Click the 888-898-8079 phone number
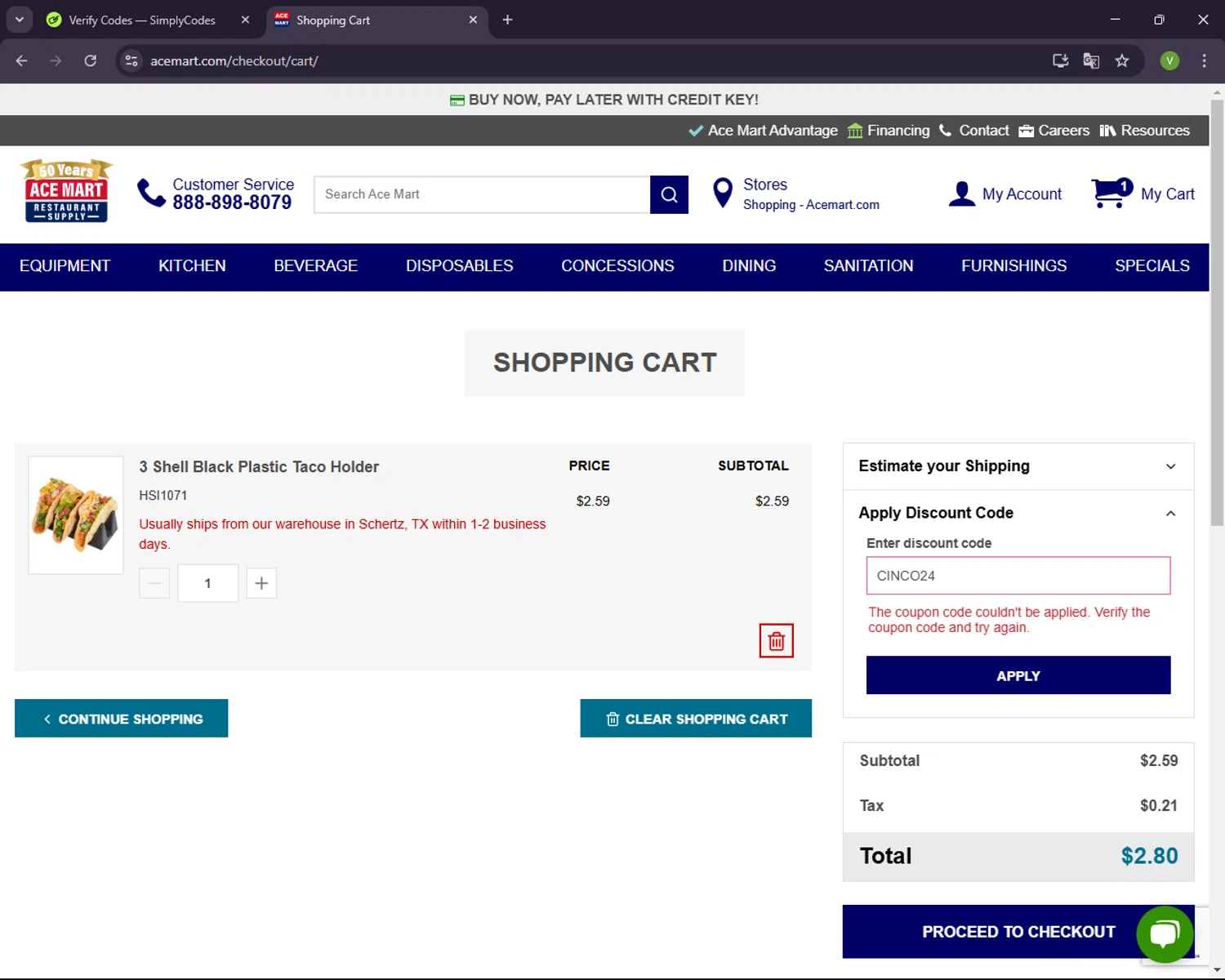Image resolution: width=1225 pixels, height=980 pixels. point(232,203)
